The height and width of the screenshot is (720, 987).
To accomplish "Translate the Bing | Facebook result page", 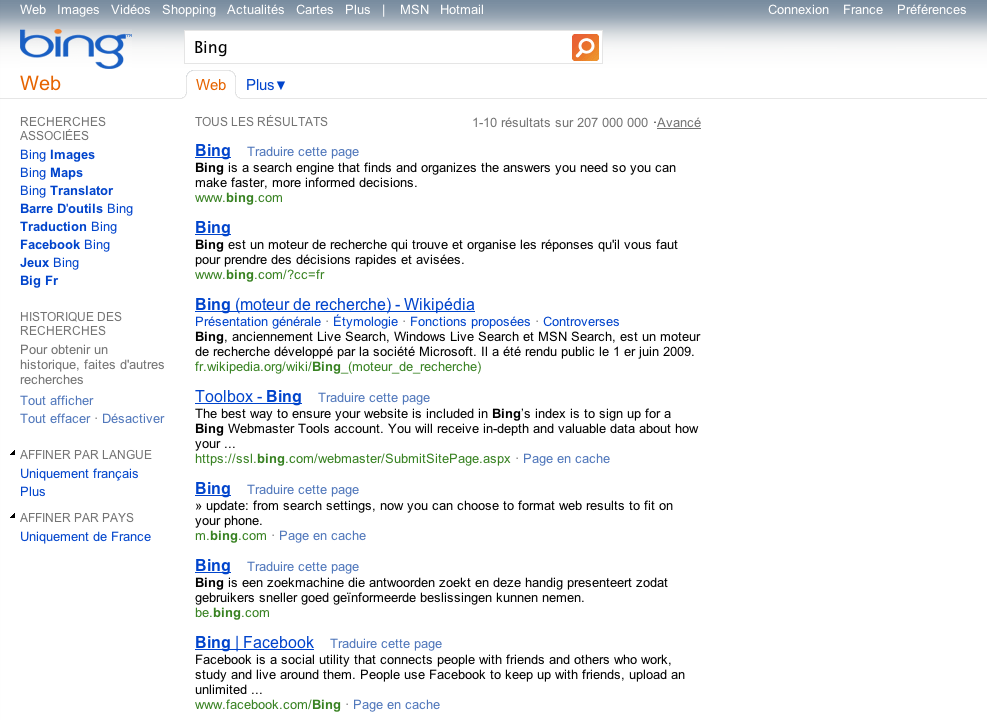I will point(386,644).
